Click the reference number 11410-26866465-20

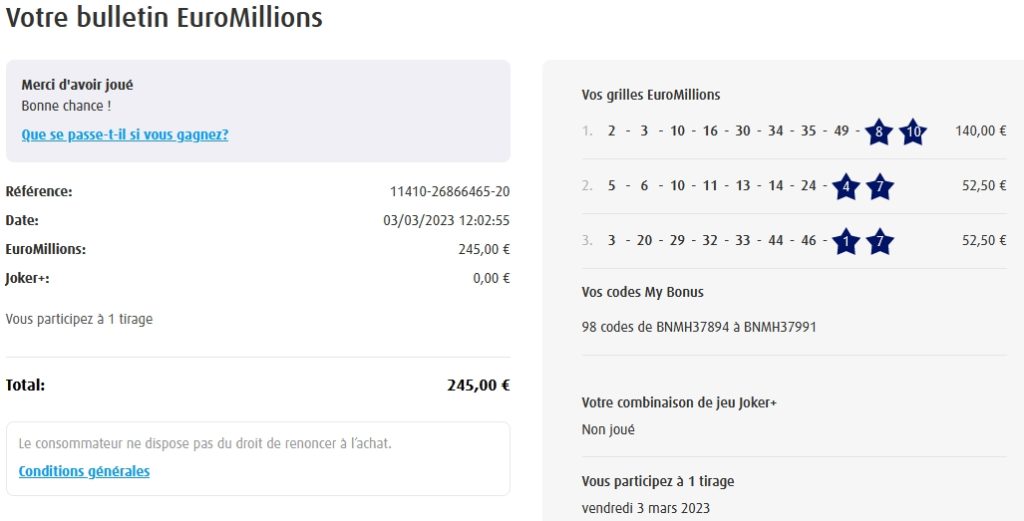click(449, 192)
